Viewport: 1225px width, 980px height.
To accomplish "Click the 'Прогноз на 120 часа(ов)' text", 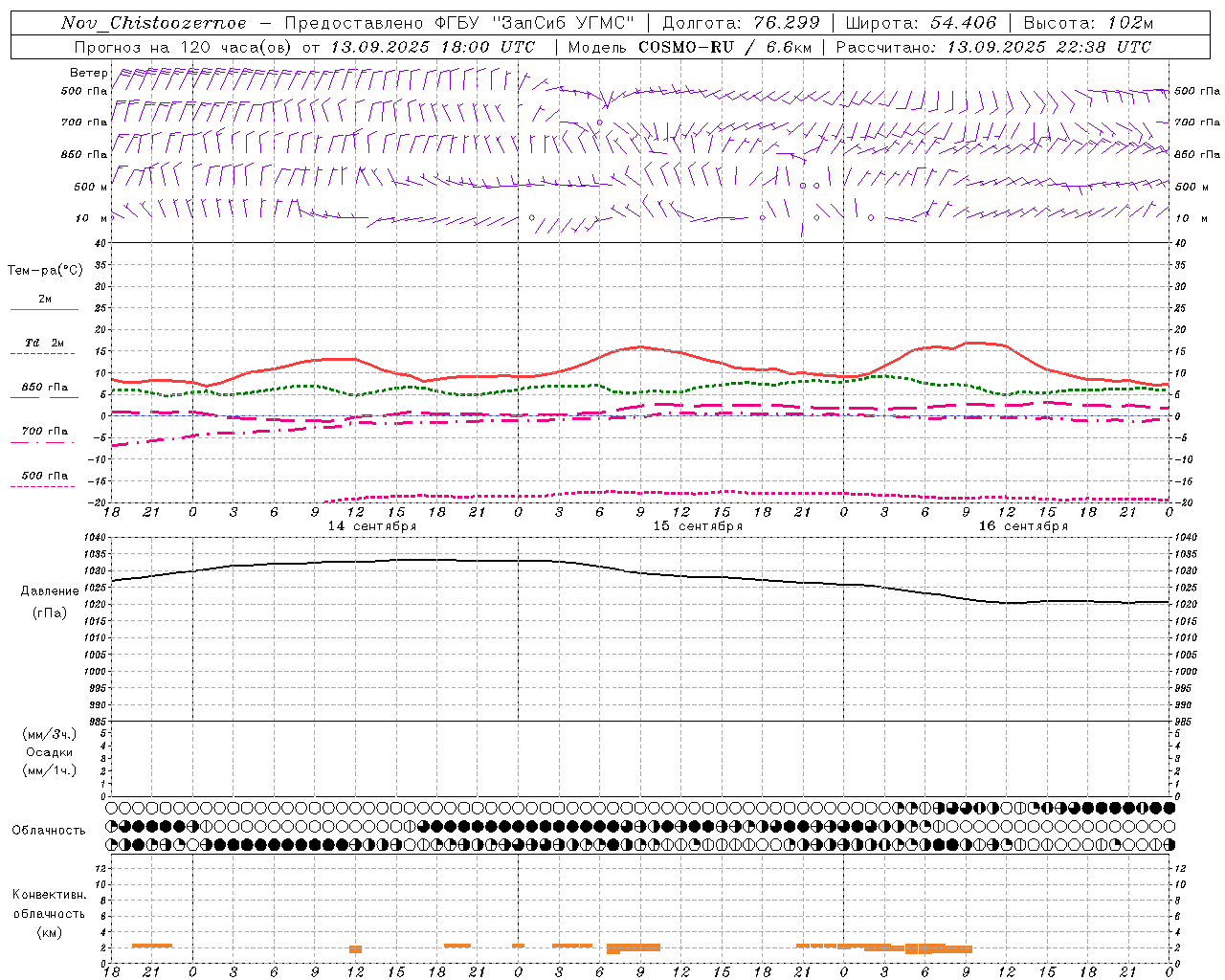I will pyautogui.click(x=184, y=47).
